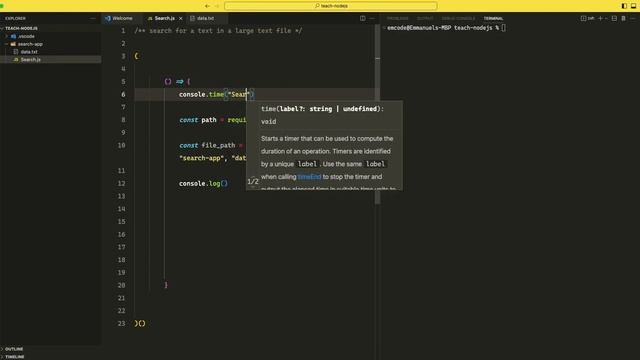Click console.log on line 12
This screenshot has width=640, height=360.
coord(203,184)
